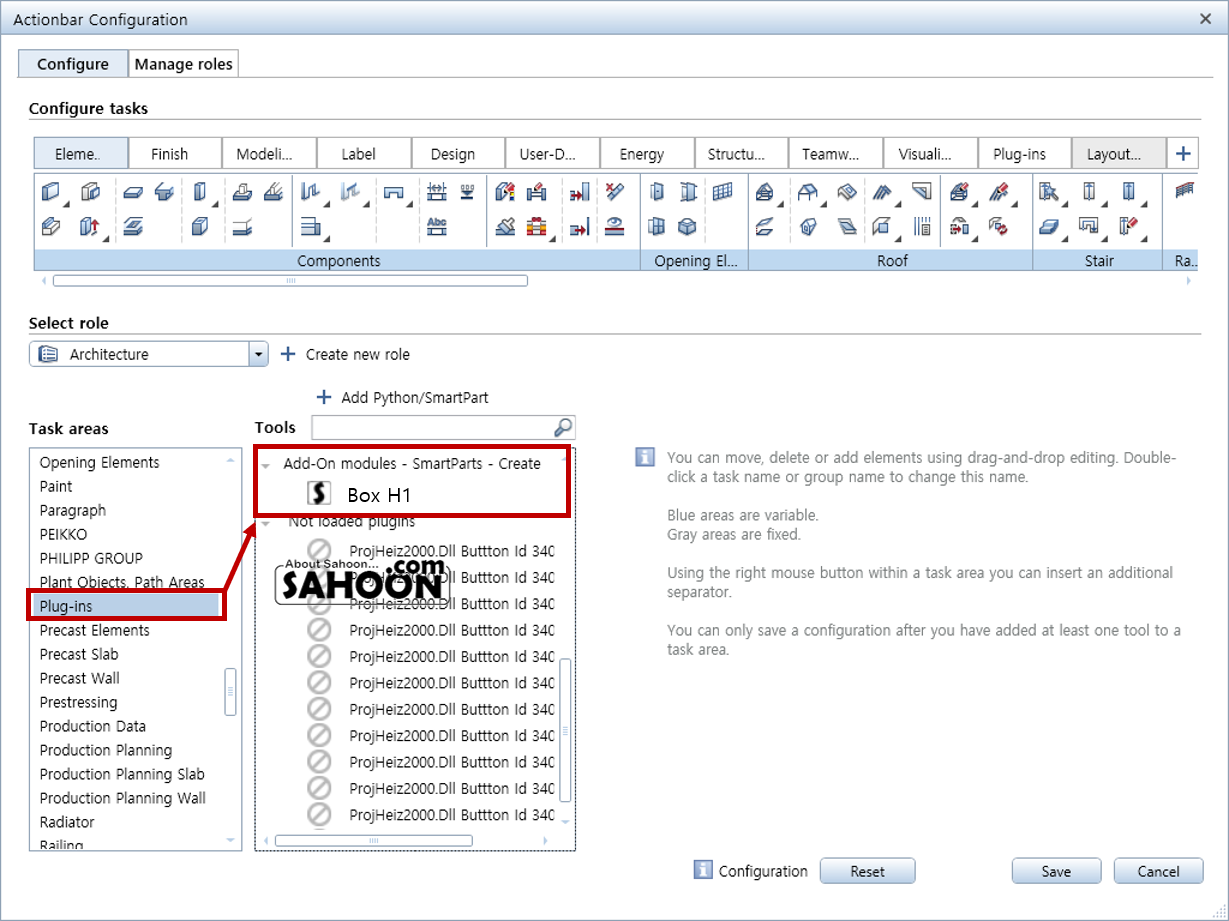1229x921 pixels.
Task: Click the U-shaped chimney recess icon in Components
Action: click(394, 191)
